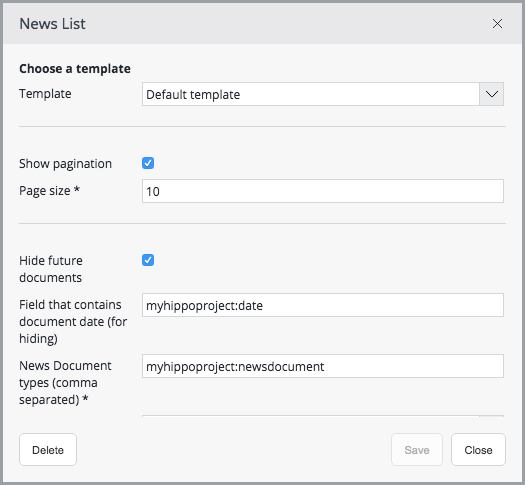Click the Template label text
Image resolution: width=525 pixels, height=485 pixels.
click(45, 94)
